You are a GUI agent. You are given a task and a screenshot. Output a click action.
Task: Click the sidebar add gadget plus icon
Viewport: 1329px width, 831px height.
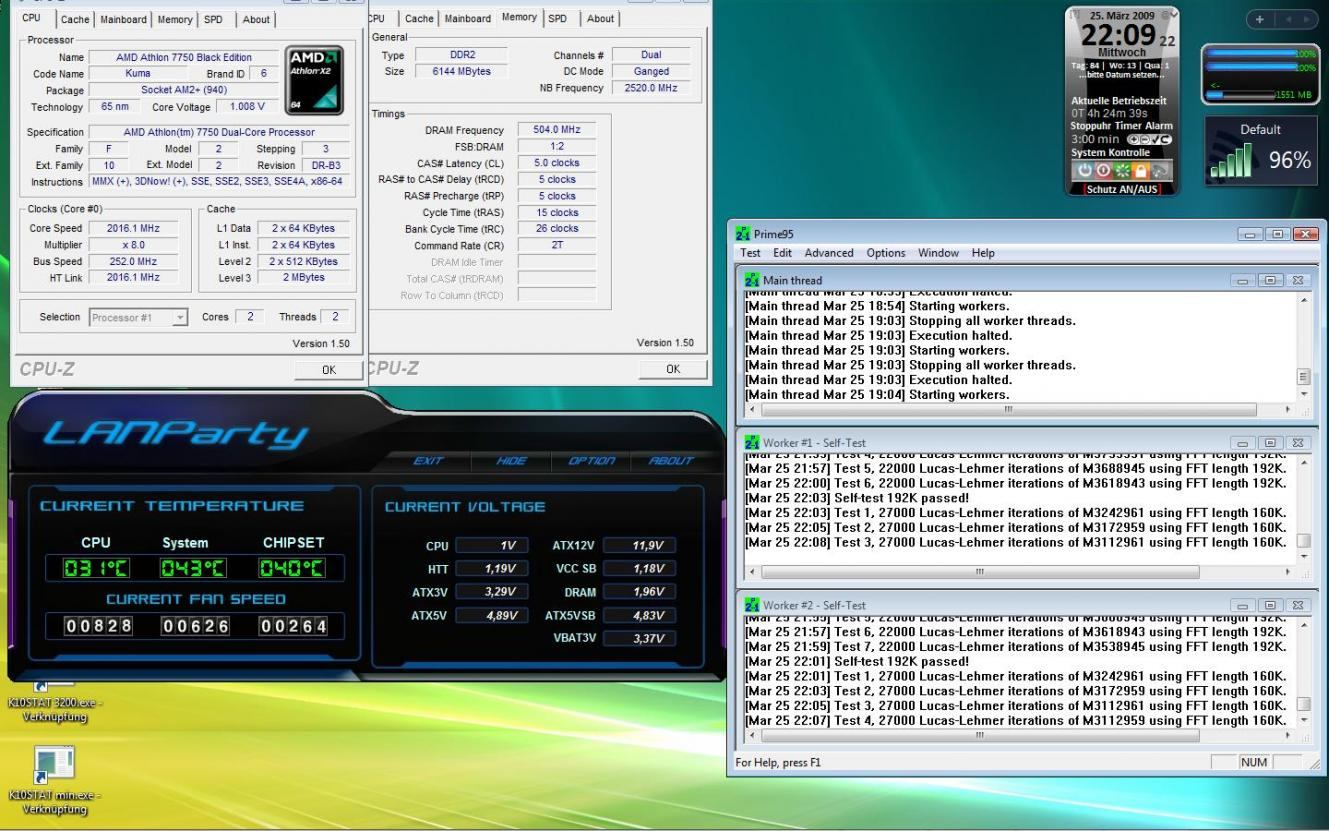tap(1260, 19)
